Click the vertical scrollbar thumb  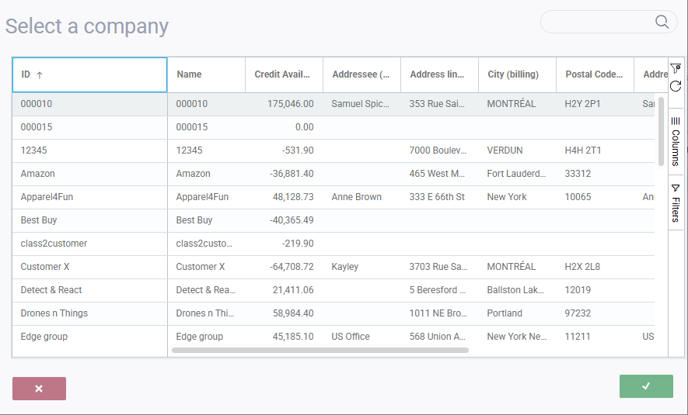pos(661,132)
